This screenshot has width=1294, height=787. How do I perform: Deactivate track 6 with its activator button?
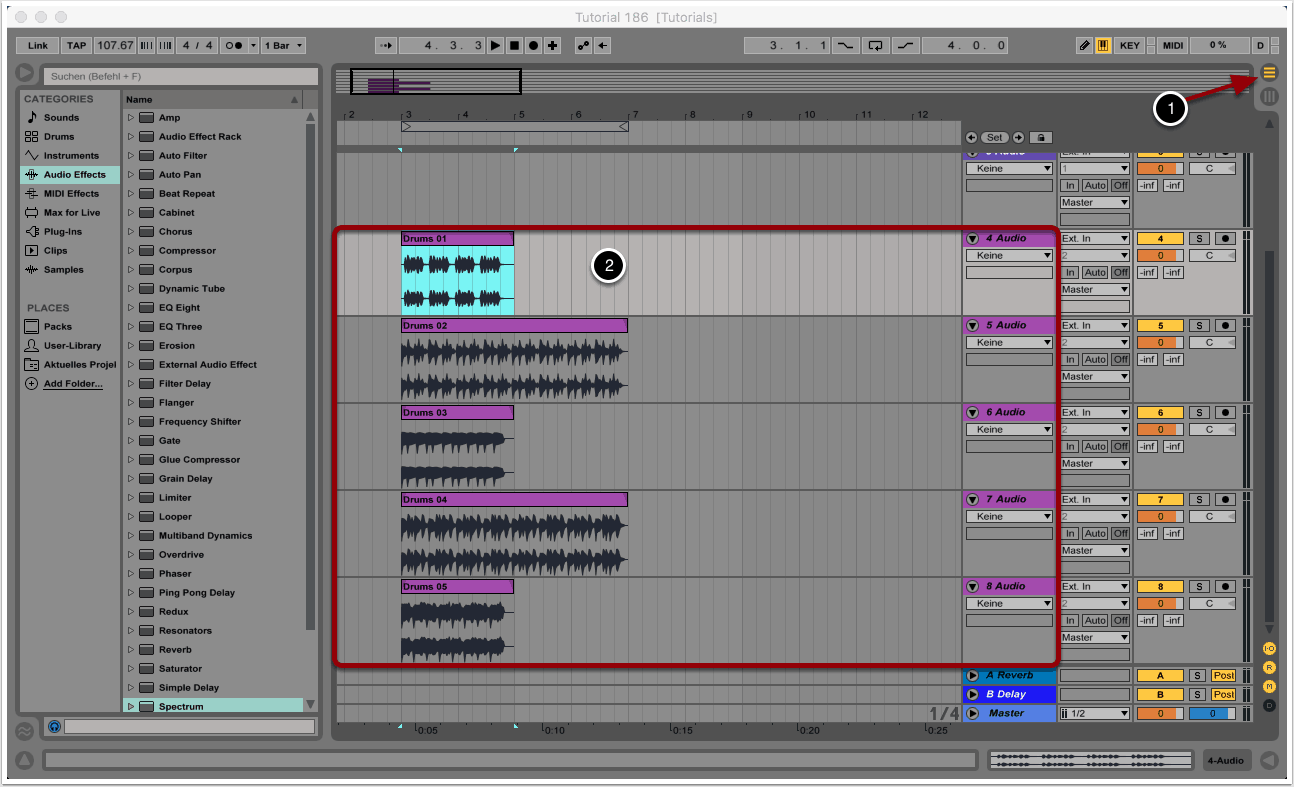click(x=1159, y=413)
